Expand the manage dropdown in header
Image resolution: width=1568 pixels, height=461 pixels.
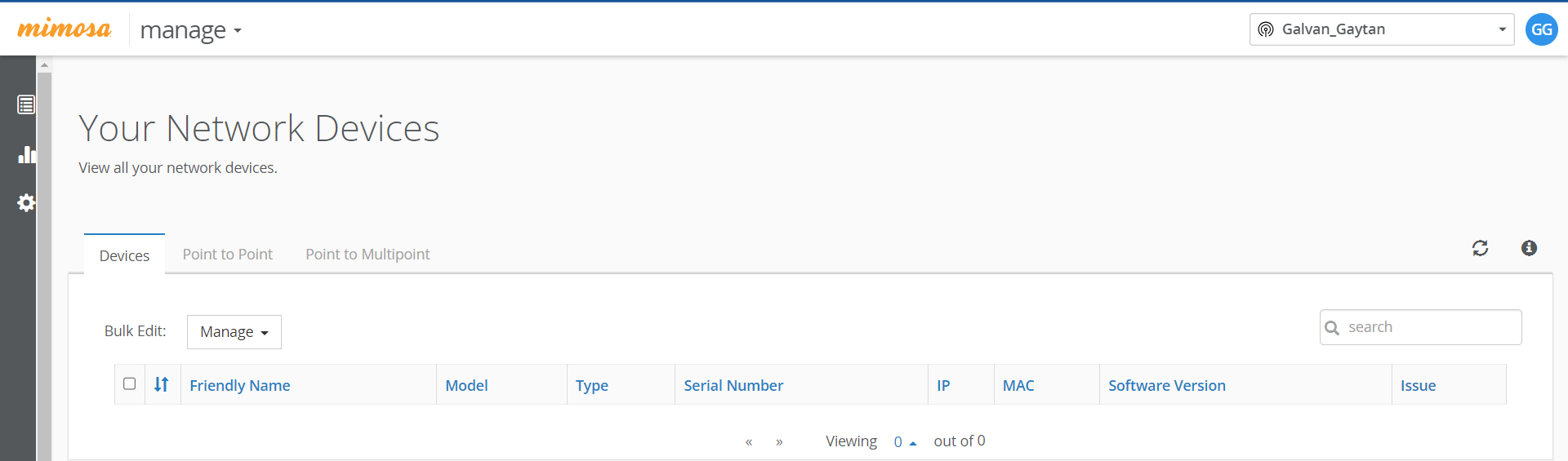pyautogui.click(x=190, y=30)
